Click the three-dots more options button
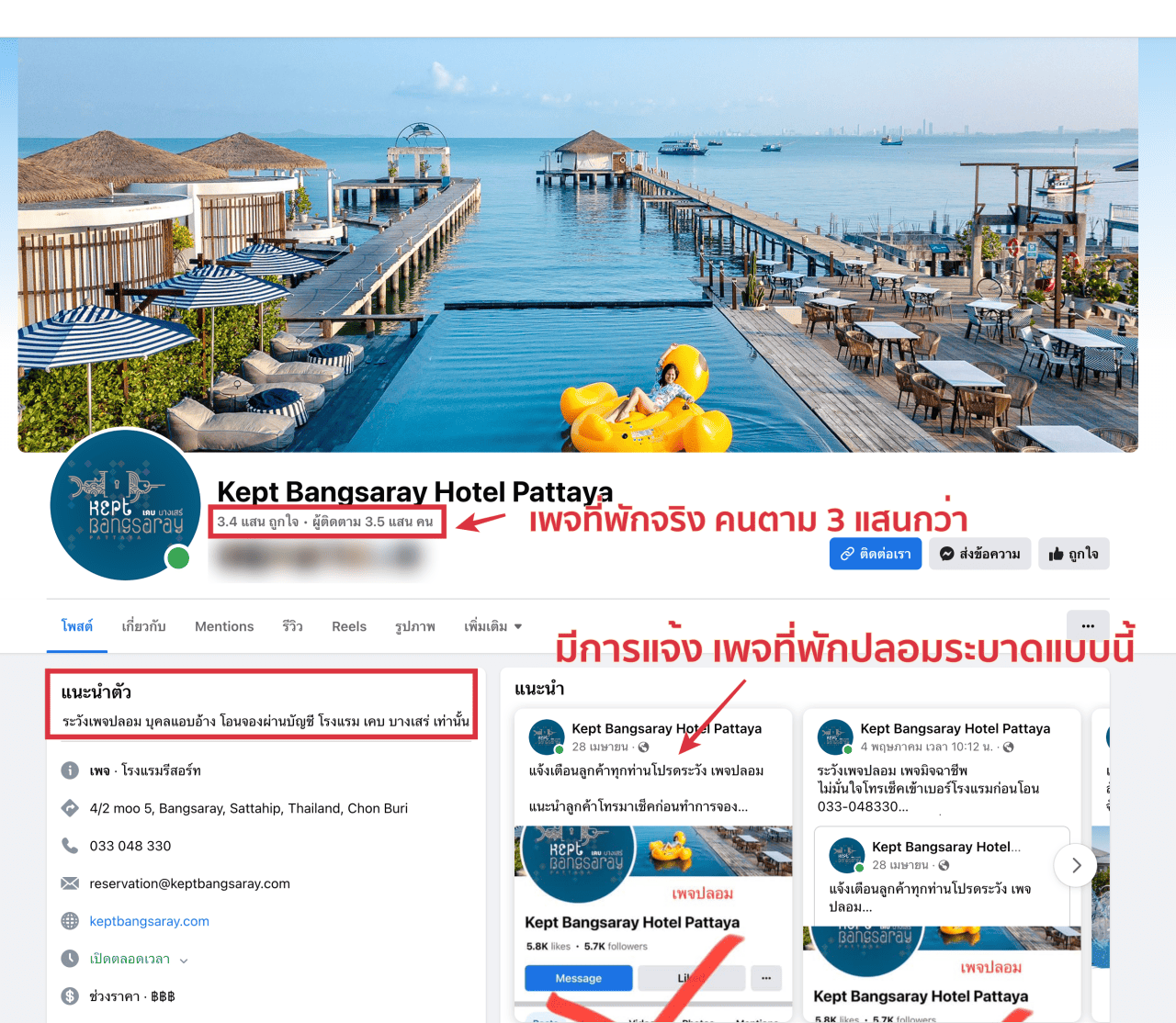The width and height of the screenshot is (1176, 1023). tap(1088, 625)
